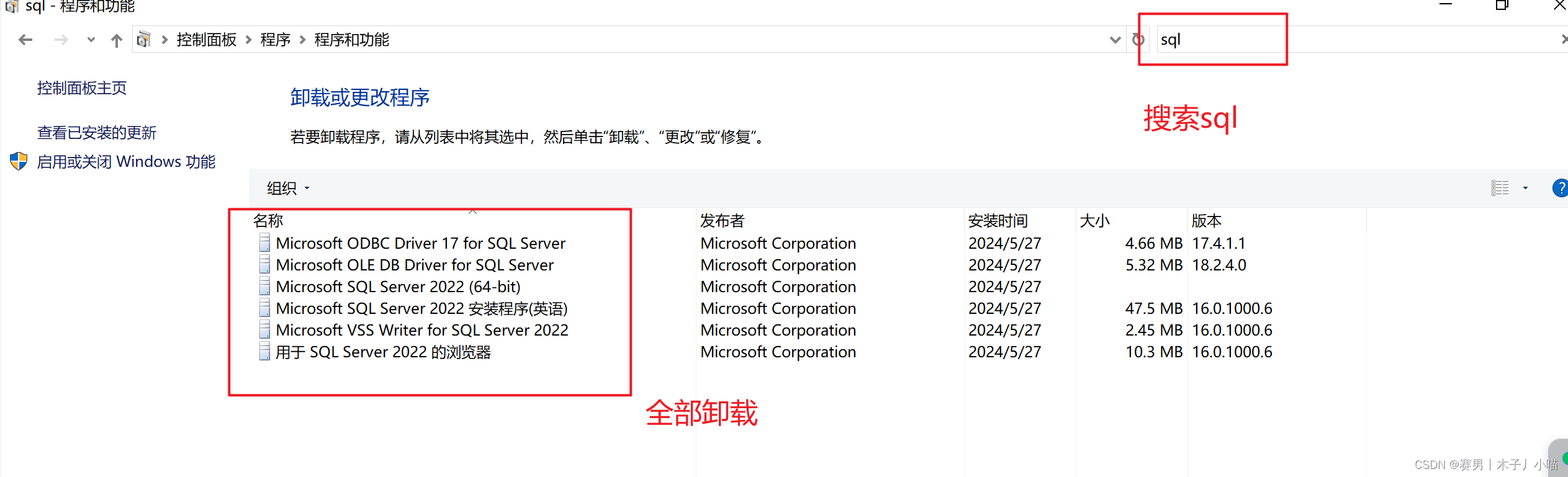Sort by 发布者 column header
Viewport: 1568px width, 477px height.
722,221
